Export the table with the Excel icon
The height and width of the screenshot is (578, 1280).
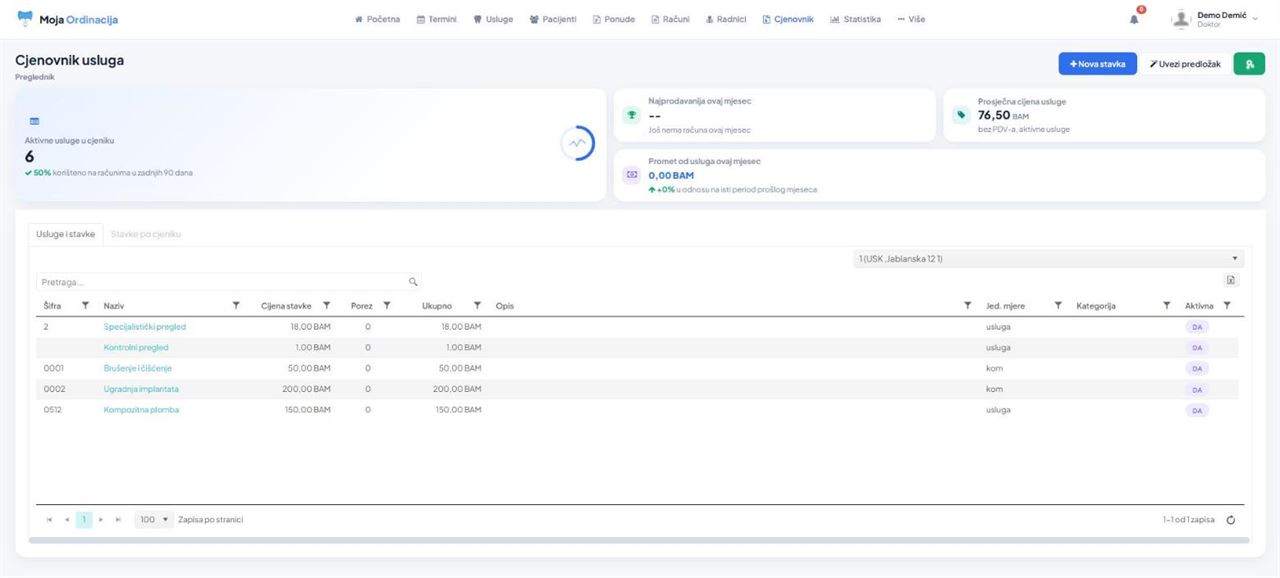click(1231, 281)
